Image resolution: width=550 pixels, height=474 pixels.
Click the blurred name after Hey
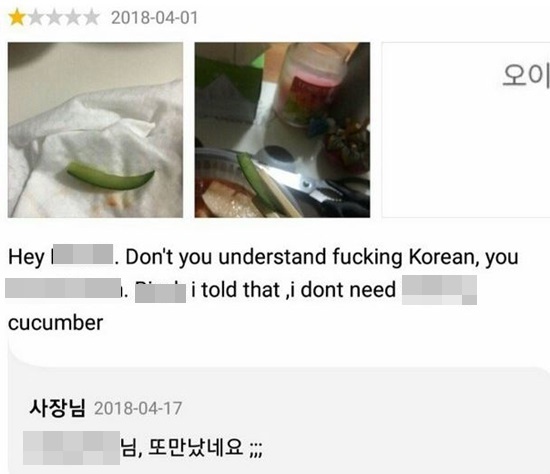pos(83,254)
